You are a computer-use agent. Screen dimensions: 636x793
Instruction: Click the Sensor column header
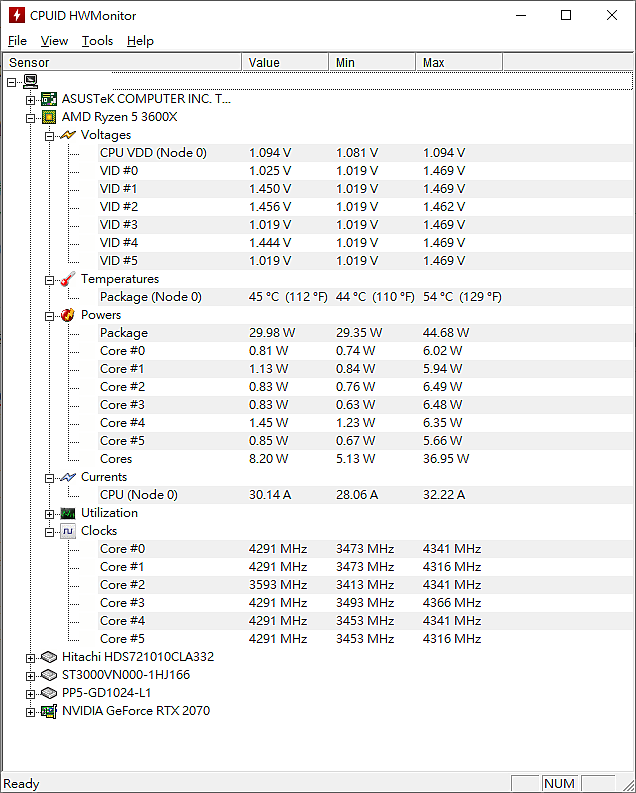click(x=122, y=62)
